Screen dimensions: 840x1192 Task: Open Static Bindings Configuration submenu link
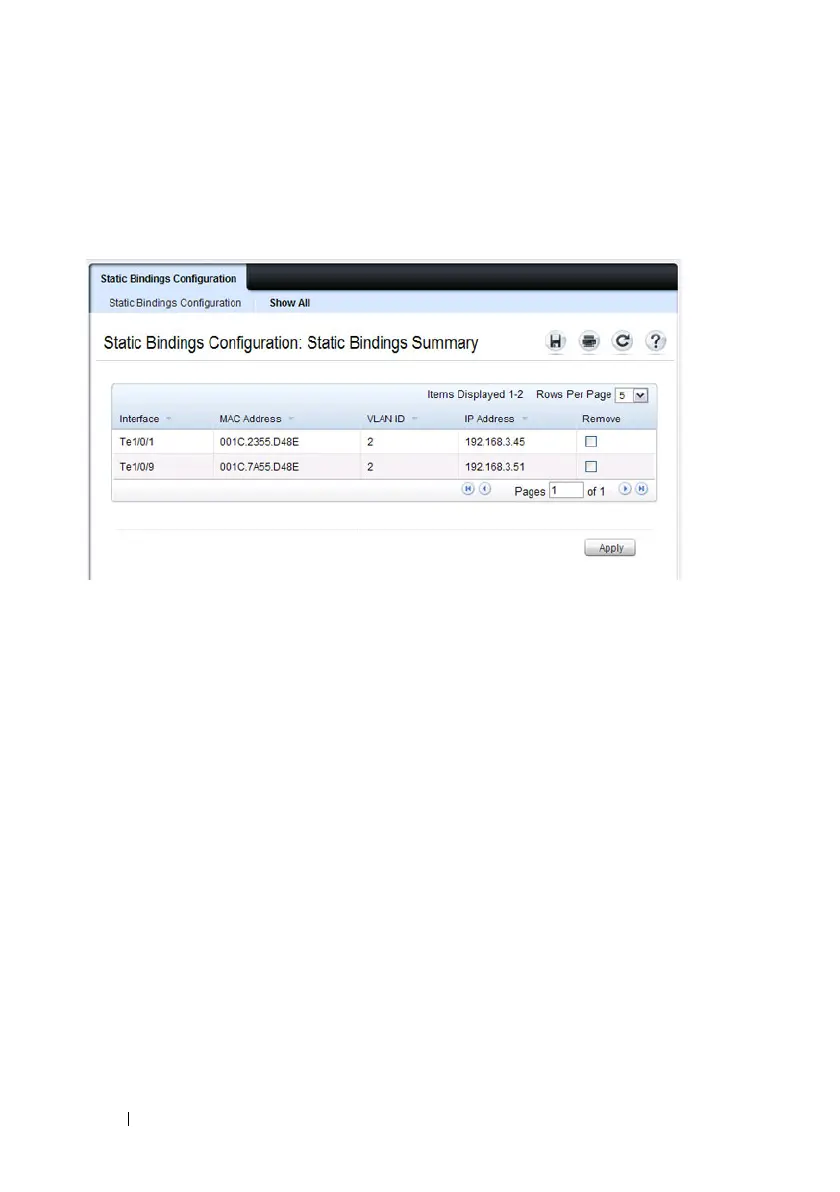[175, 303]
